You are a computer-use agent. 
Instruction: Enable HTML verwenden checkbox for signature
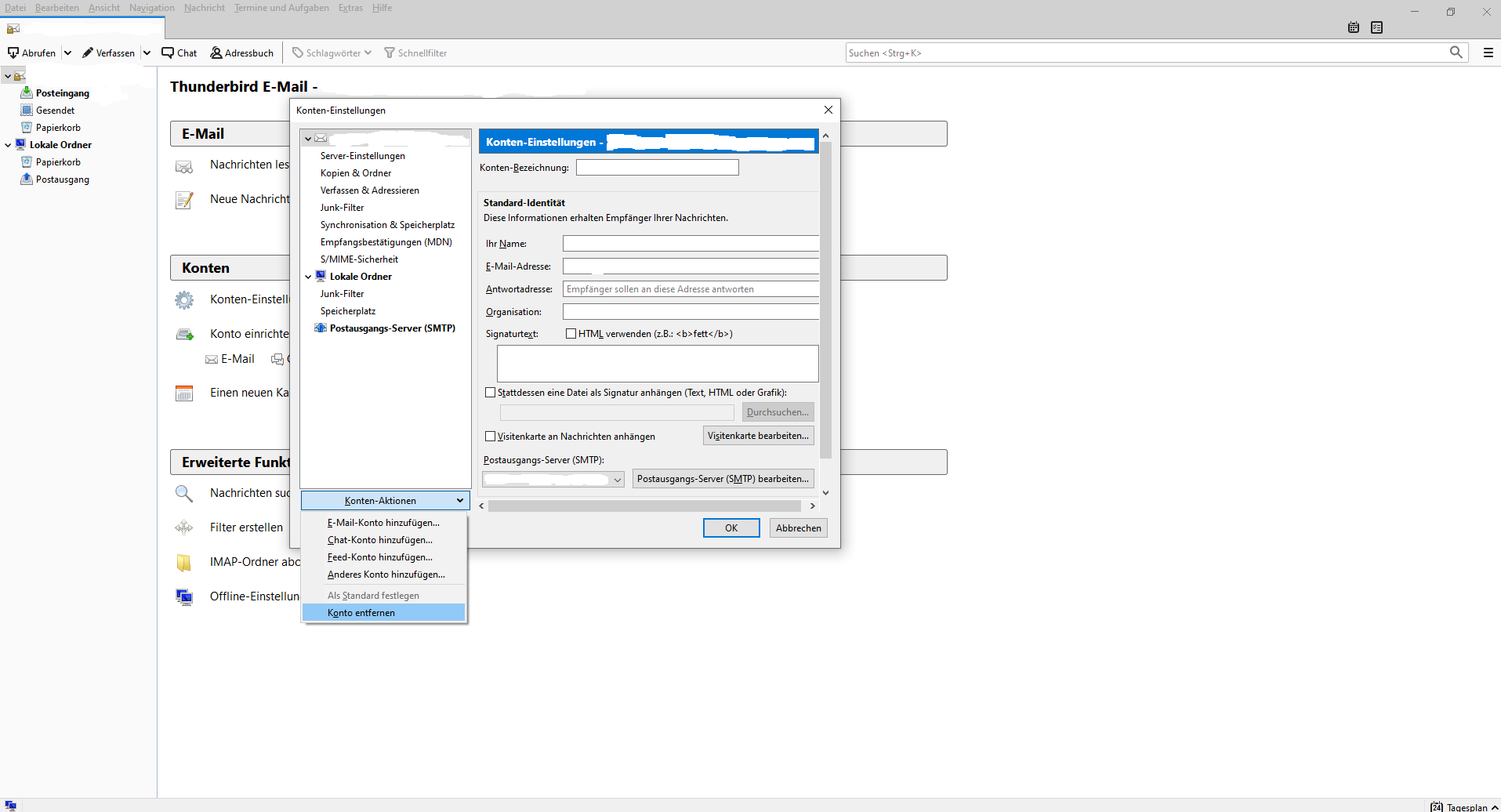[x=571, y=334]
